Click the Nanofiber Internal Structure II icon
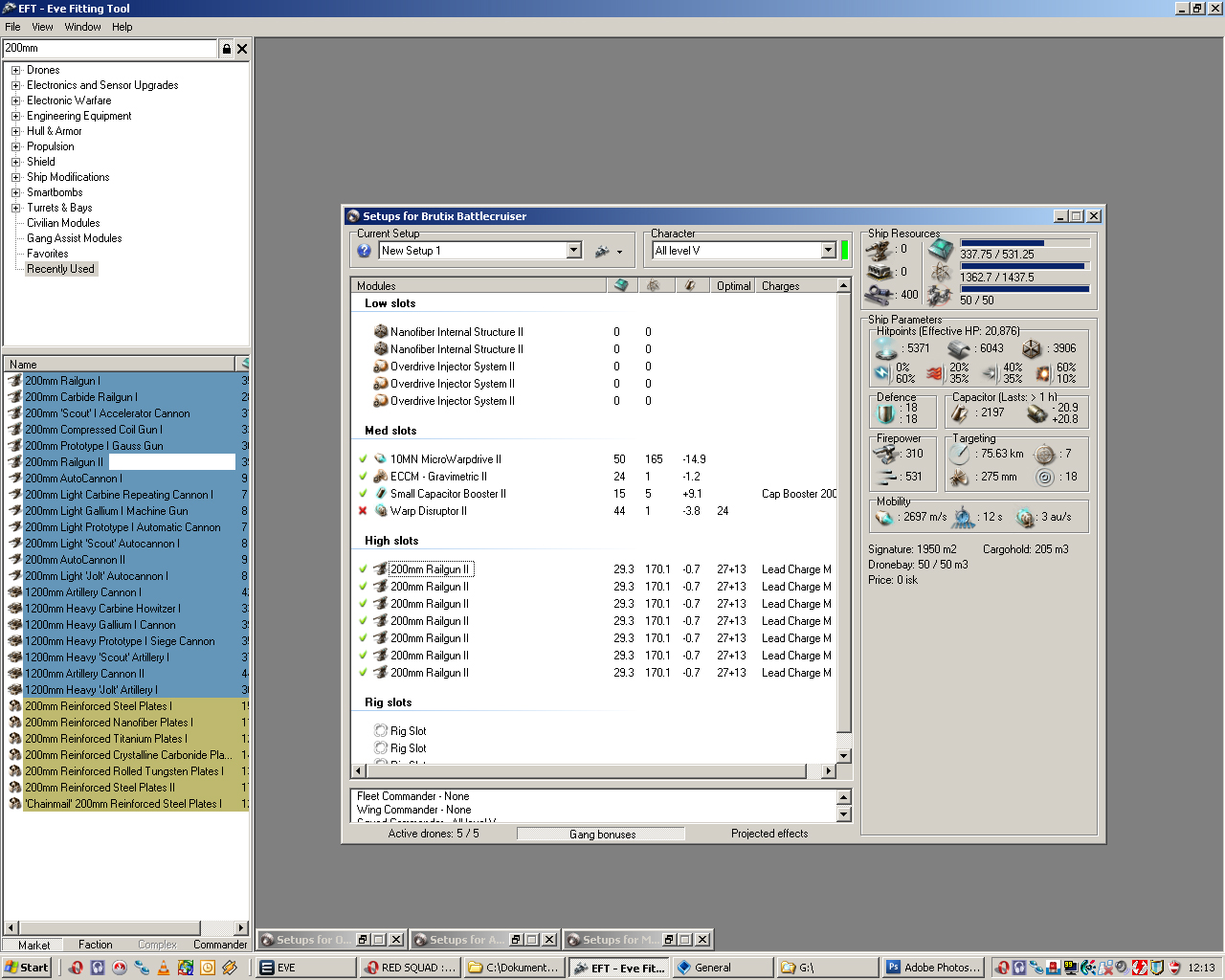This screenshot has width=1225, height=980. (x=380, y=332)
